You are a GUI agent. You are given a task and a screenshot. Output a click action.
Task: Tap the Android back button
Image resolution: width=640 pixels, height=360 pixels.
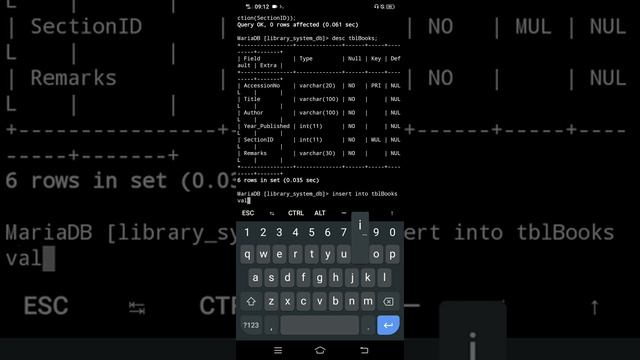pyautogui.click(x=364, y=350)
